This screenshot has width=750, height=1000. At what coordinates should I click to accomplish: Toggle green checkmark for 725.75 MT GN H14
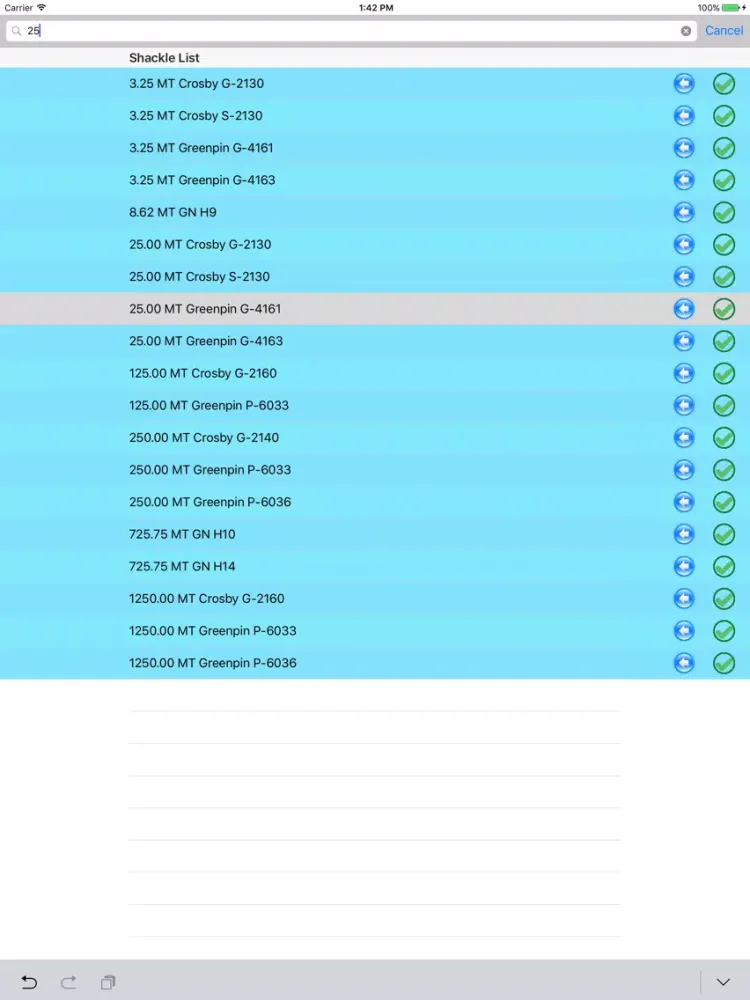click(724, 566)
